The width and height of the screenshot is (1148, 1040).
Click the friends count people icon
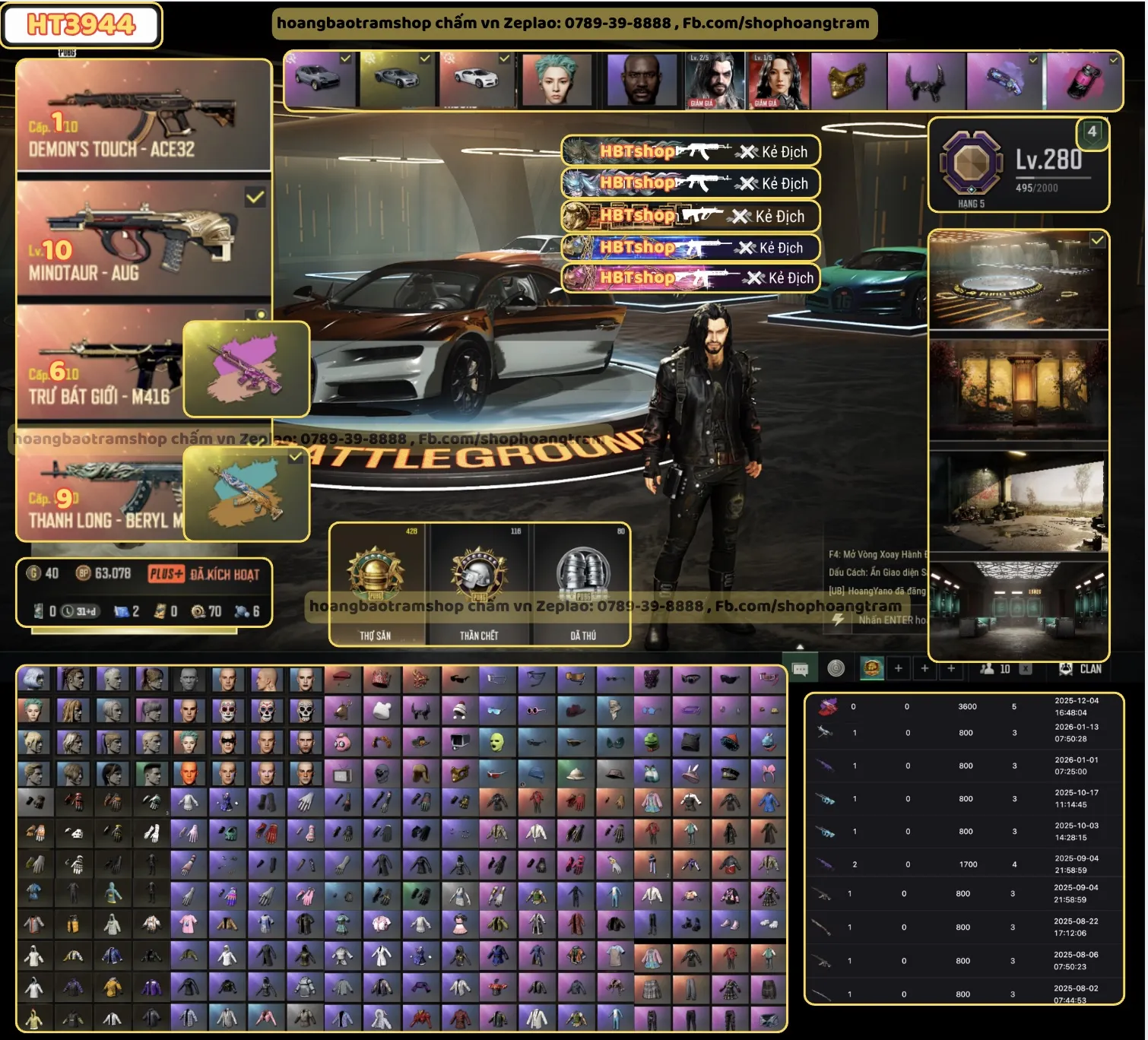pyautogui.click(x=988, y=668)
